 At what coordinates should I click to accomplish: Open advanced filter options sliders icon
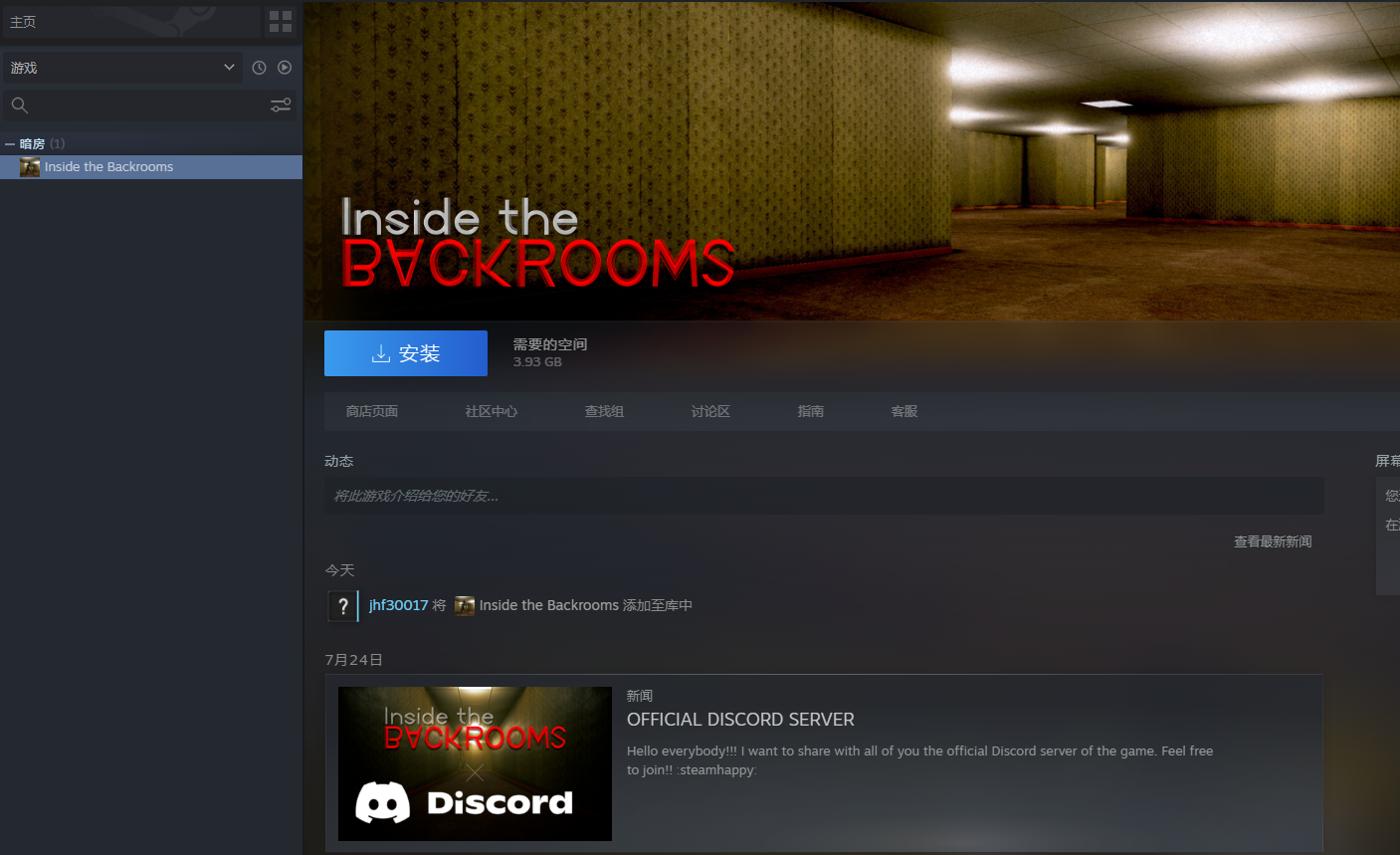[281, 106]
